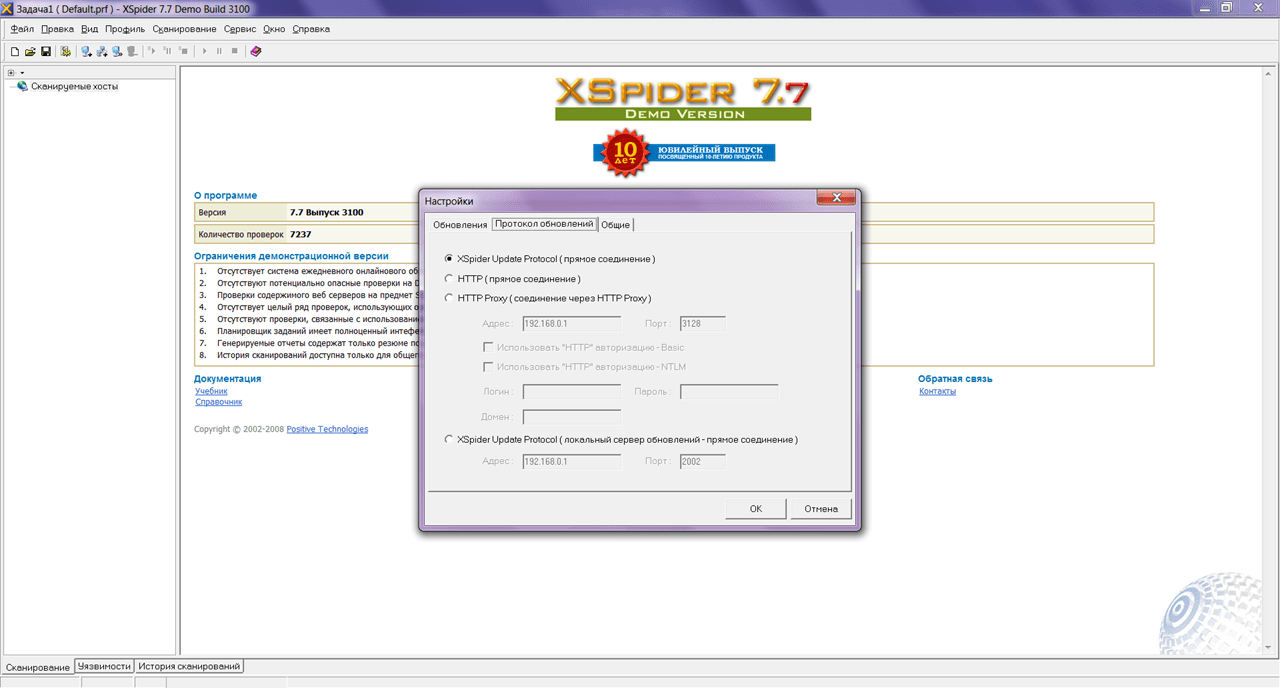
Task: Switch to bottom Сканирование tab
Action: click(x=38, y=667)
